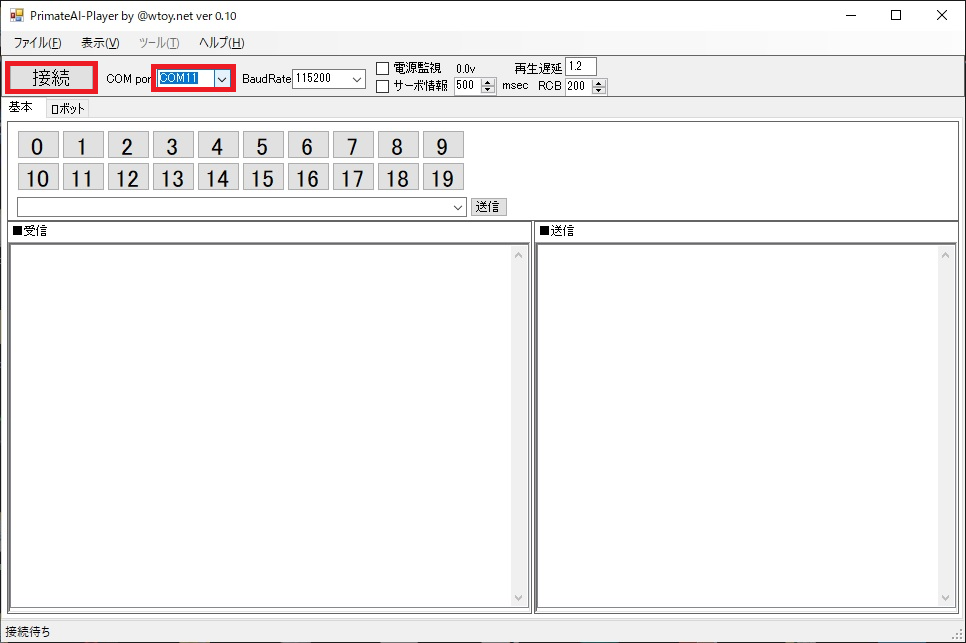Select motion button 11
This screenshot has height=643, width=966.
coord(83,177)
